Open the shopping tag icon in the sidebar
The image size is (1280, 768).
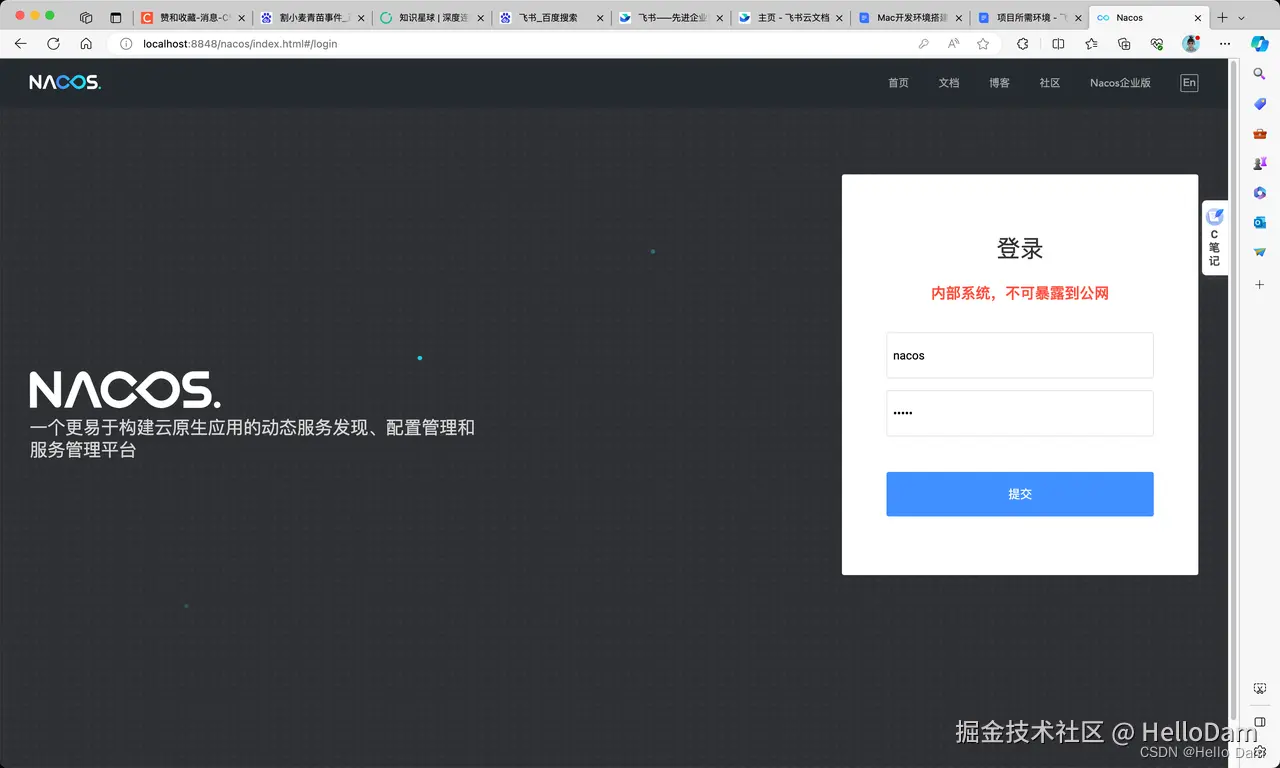[1259, 104]
